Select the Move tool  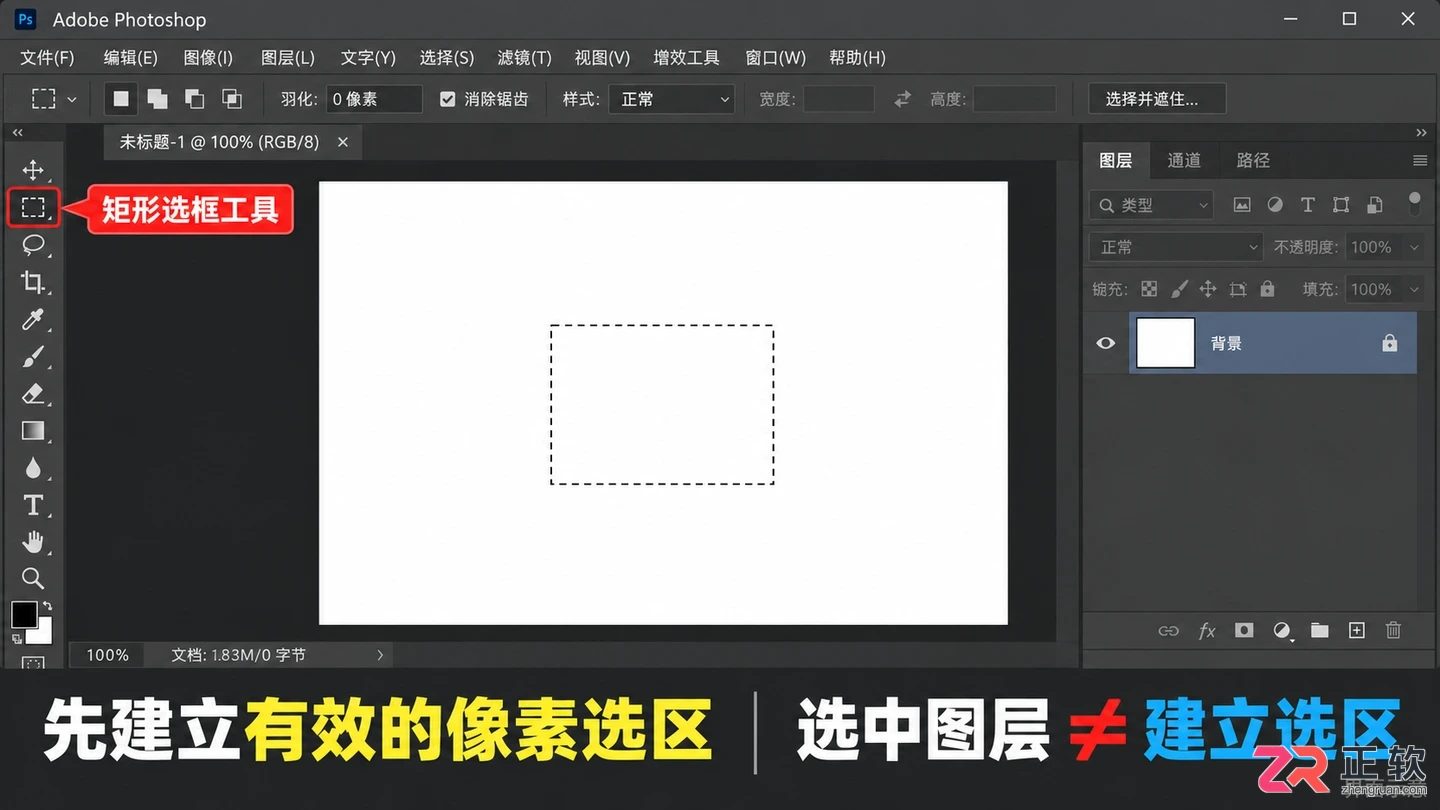tap(33, 170)
